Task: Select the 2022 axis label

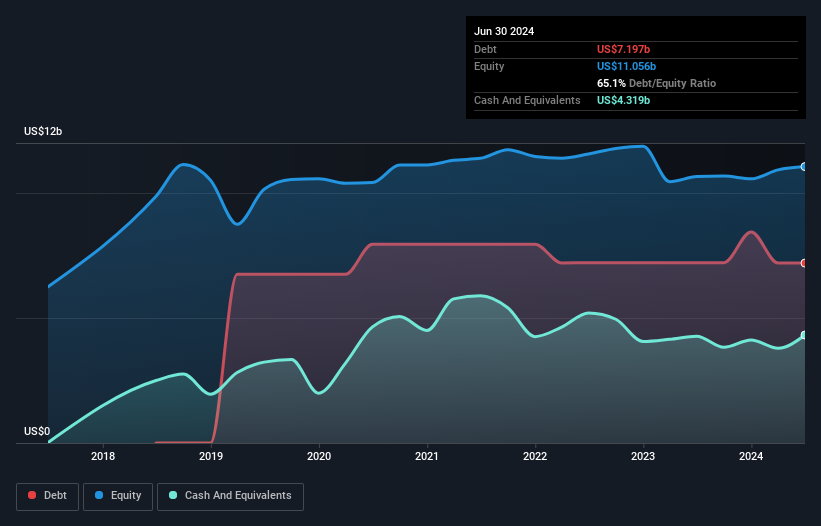Action: point(535,456)
